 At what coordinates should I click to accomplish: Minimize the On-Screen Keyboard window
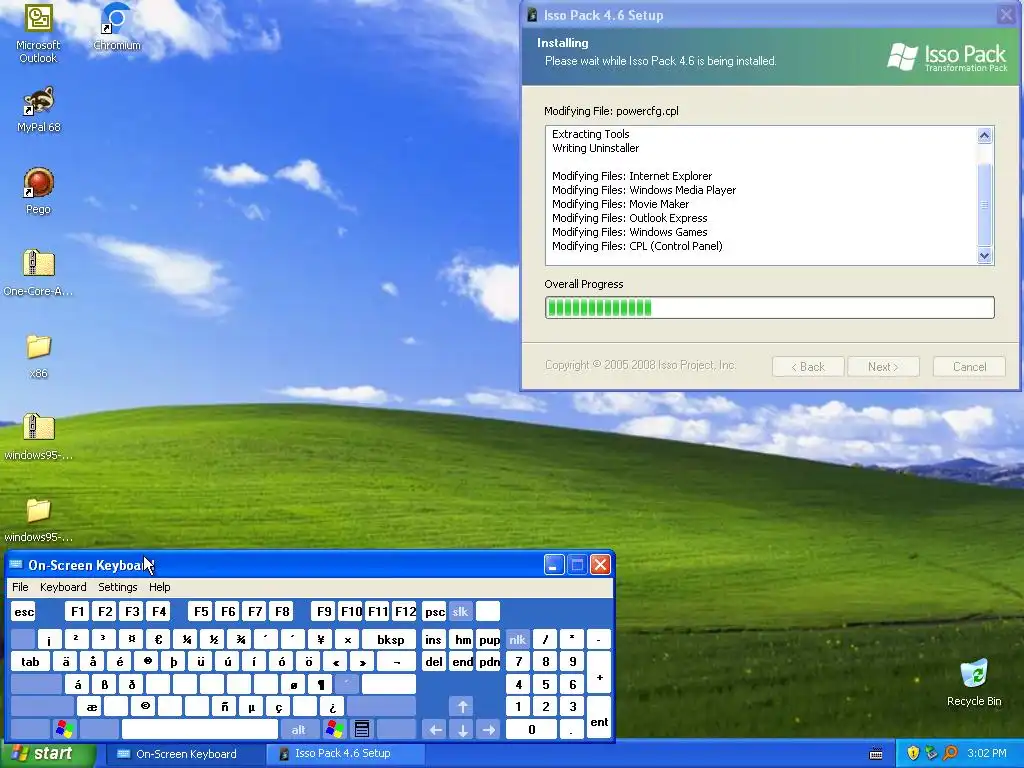(554, 565)
